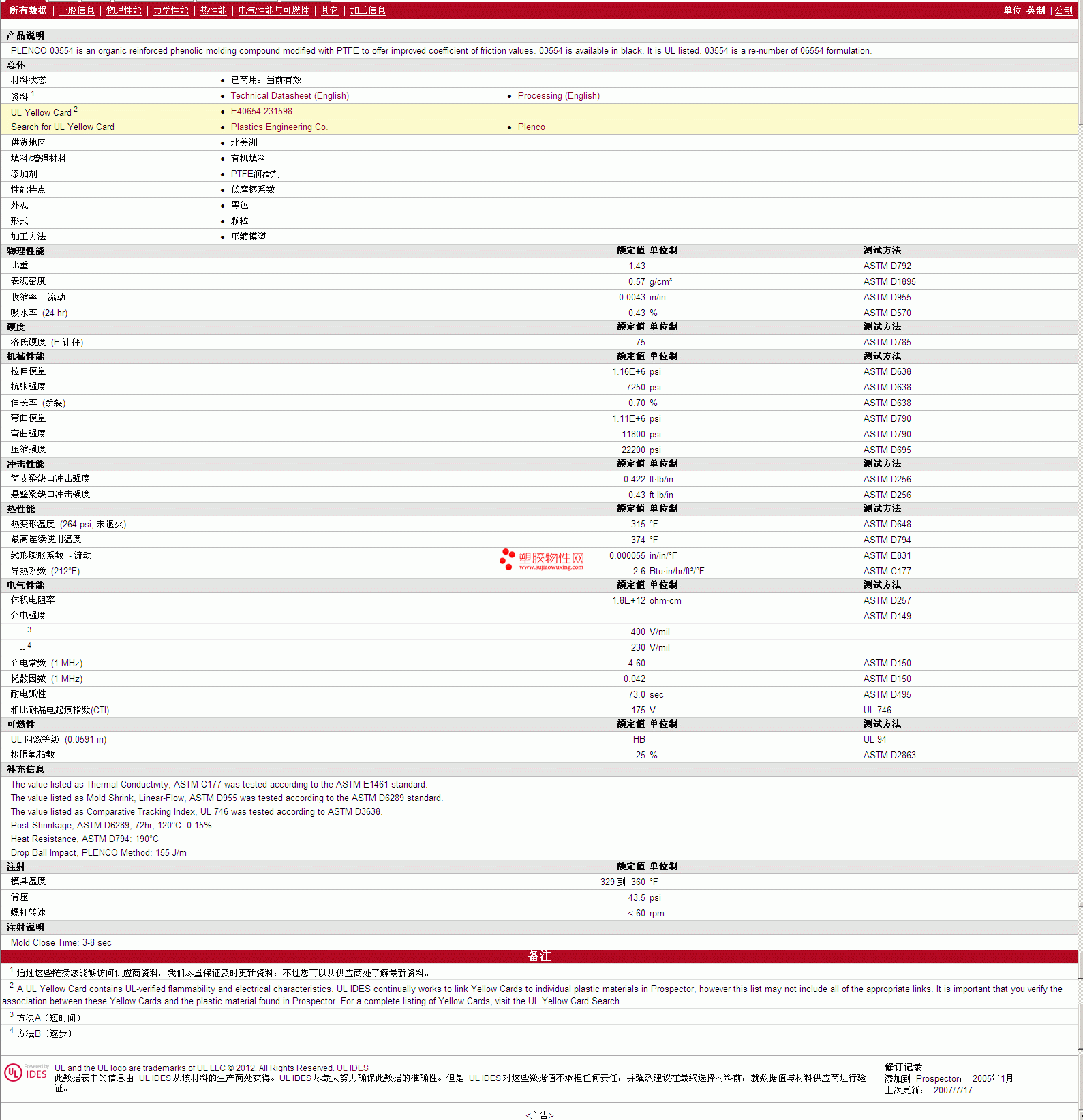Switch to the 其它 tab
1083x1120 pixels.
[x=329, y=11]
